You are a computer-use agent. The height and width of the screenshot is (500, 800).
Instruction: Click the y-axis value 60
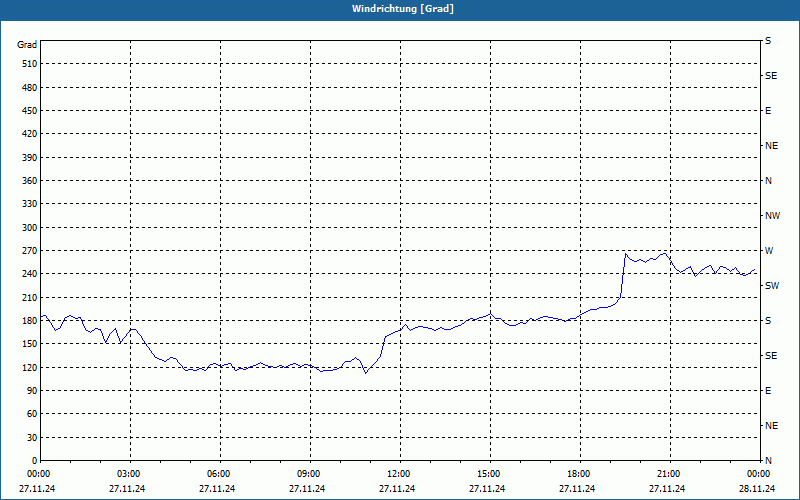[x=32, y=414]
